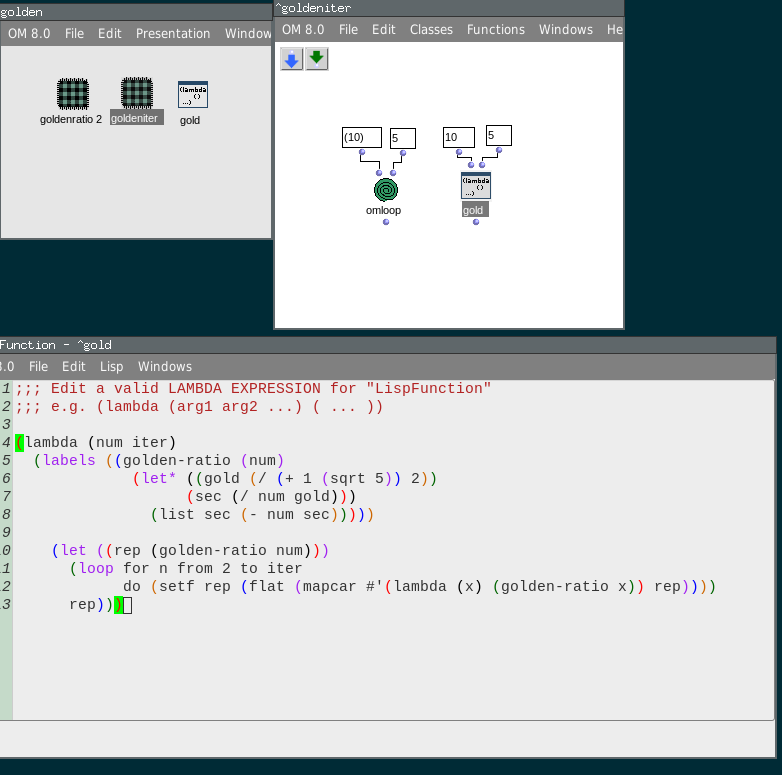782x775 pixels.
Task: Open the Presentation menu in golden window
Action: (x=173, y=34)
